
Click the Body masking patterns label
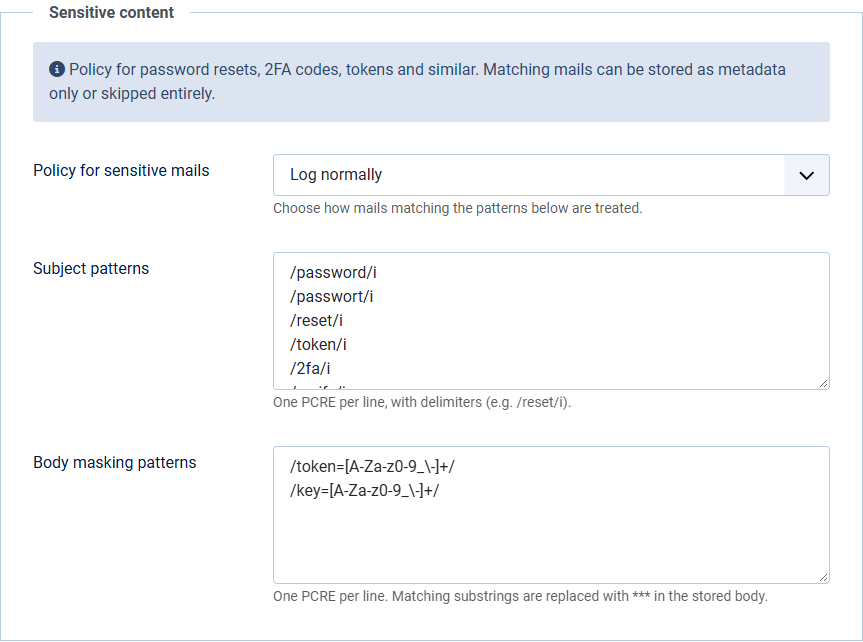coord(114,463)
